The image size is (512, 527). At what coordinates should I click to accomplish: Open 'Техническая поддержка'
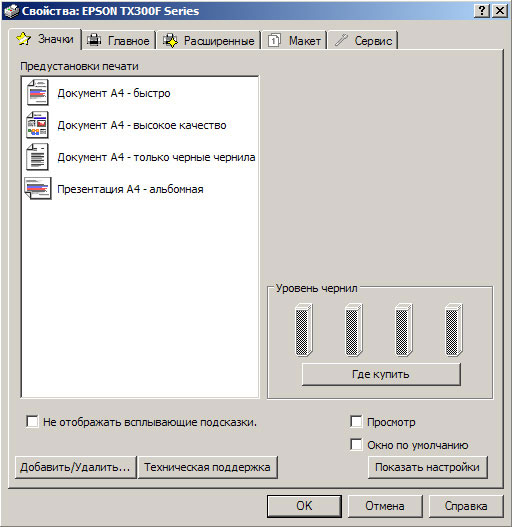[208, 467]
